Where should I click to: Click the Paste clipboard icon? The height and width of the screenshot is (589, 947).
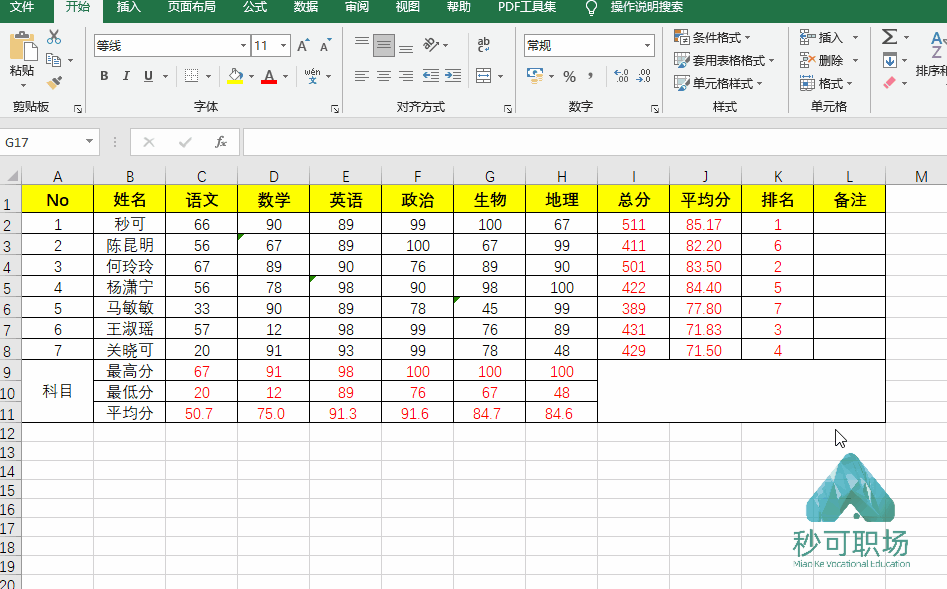(22, 47)
